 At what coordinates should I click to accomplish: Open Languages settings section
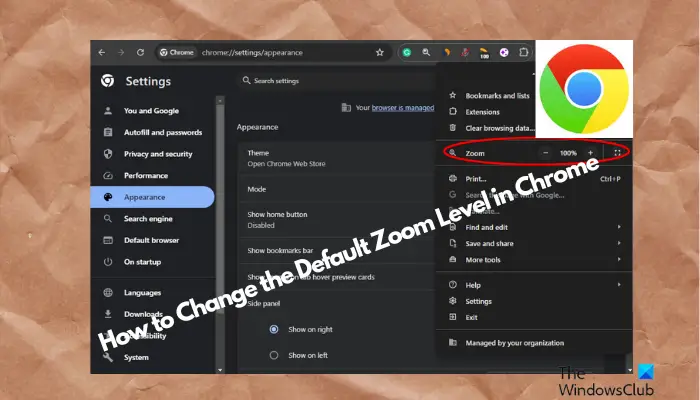coord(152,292)
